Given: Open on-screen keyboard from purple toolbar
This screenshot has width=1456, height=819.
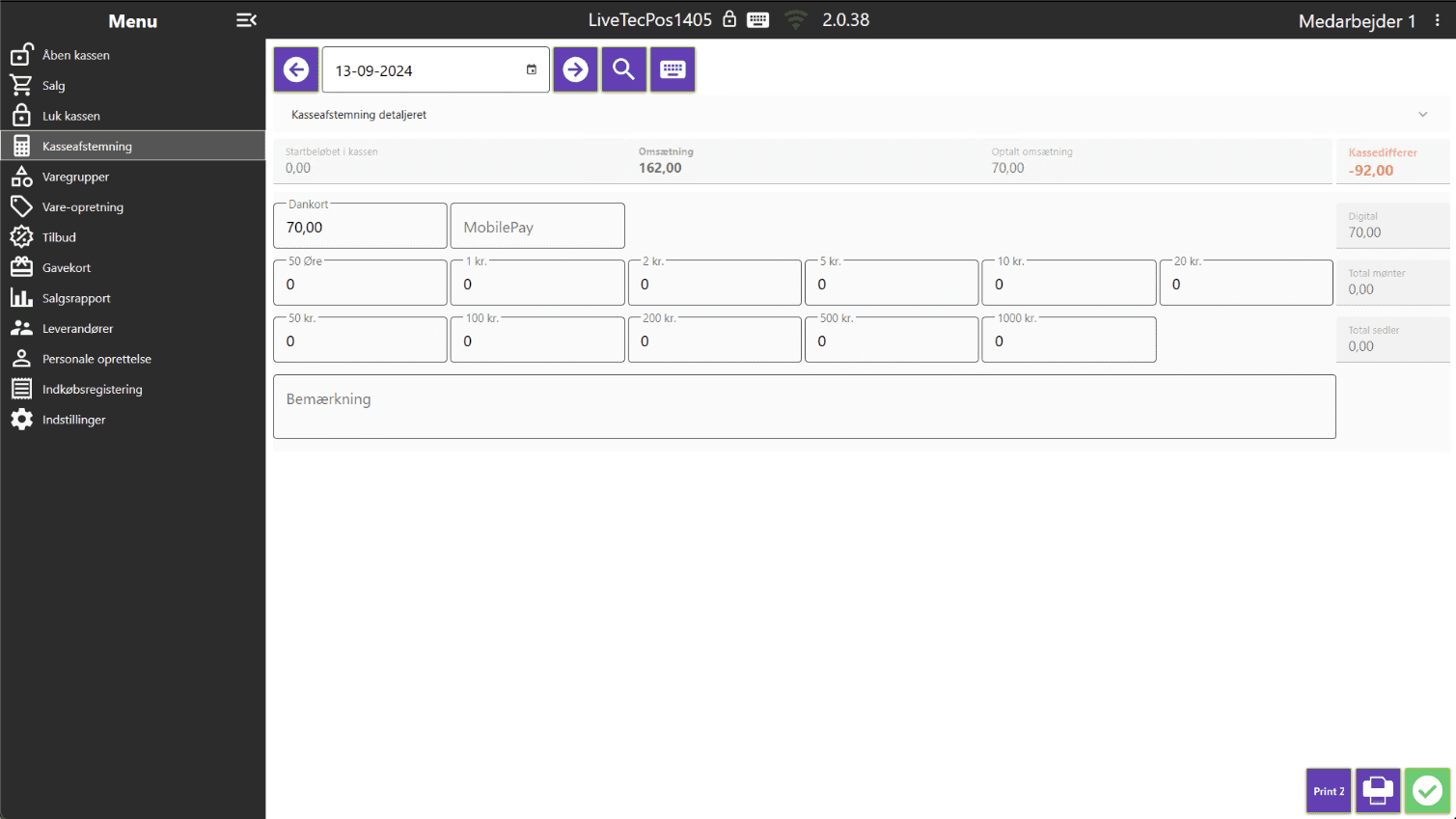Looking at the screenshot, I should point(673,69).
